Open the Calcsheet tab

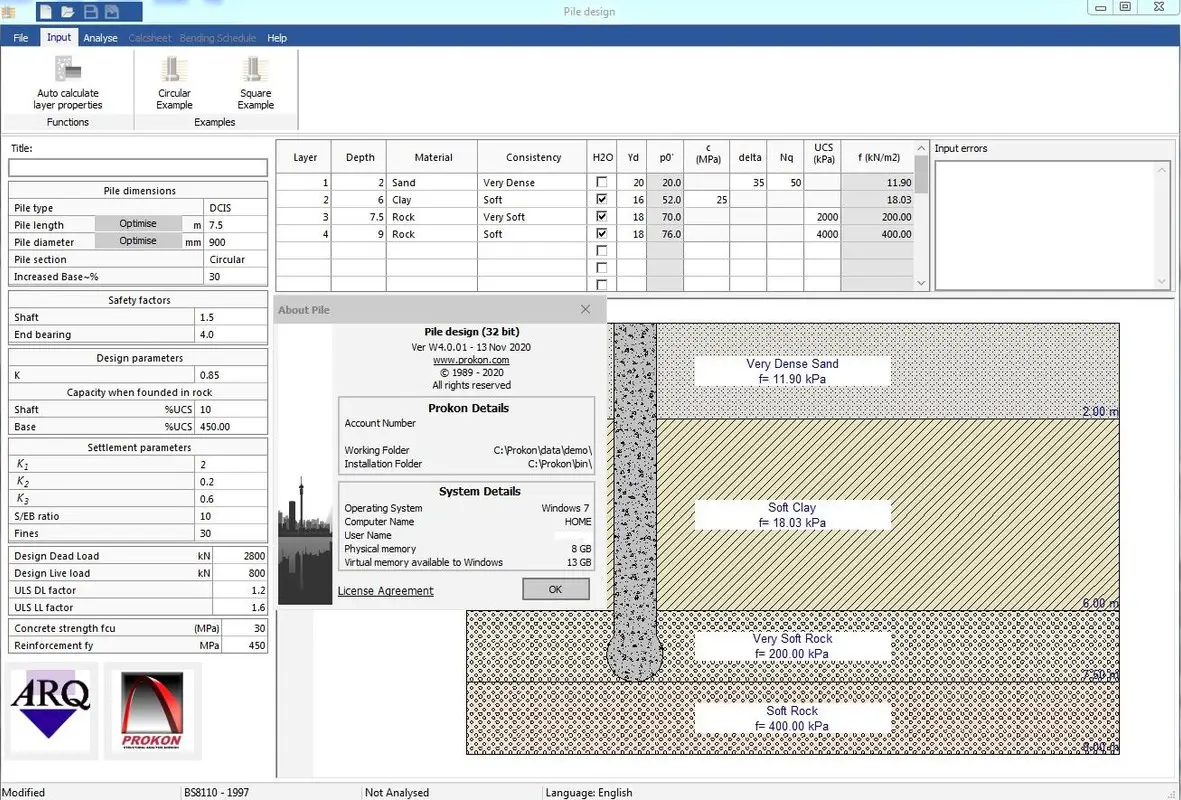pos(149,38)
